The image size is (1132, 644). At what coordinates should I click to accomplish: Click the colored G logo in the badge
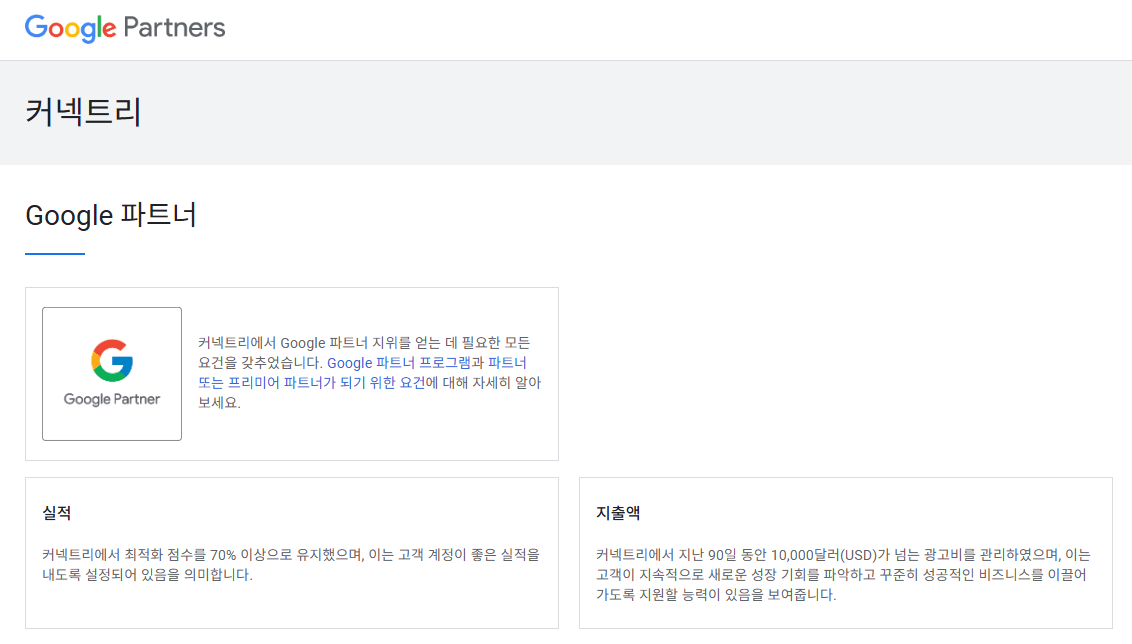point(112,360)
